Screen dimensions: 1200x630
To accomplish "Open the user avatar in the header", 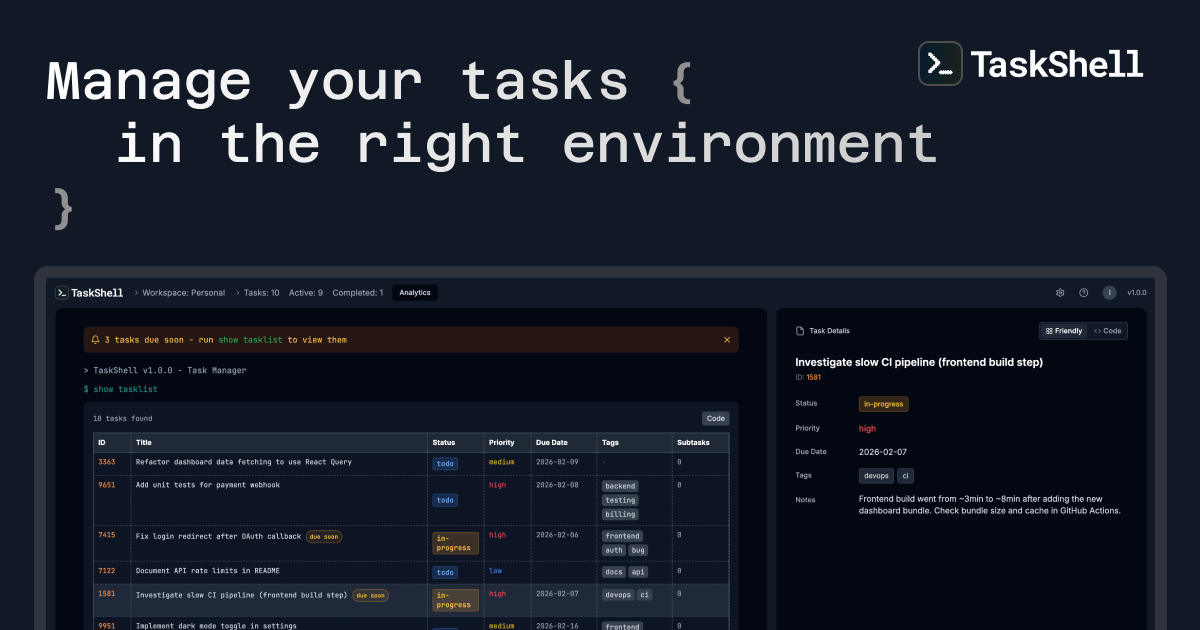I will [x=1109, y=292].
